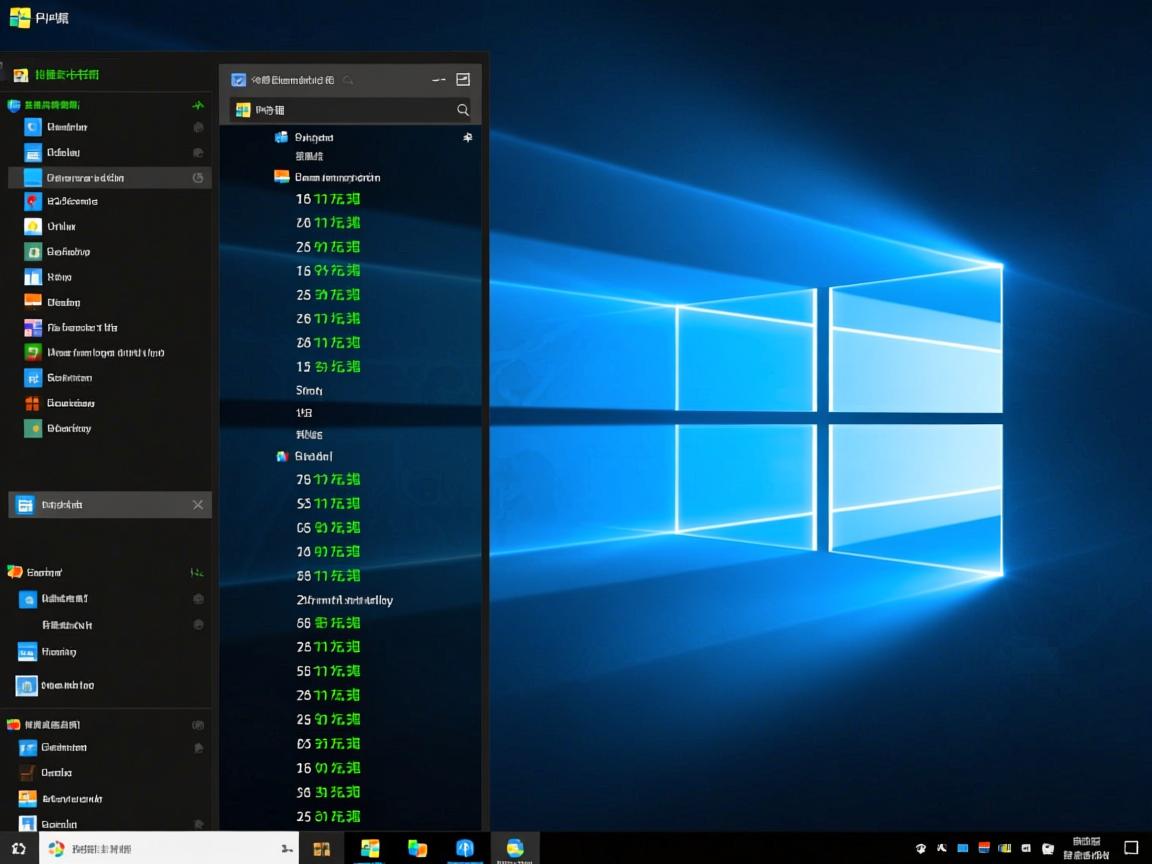Screen dimensions: 1152x864
Task: Dismiss the highlighted sidebar card with X
Action: click(x=198, y=505)
